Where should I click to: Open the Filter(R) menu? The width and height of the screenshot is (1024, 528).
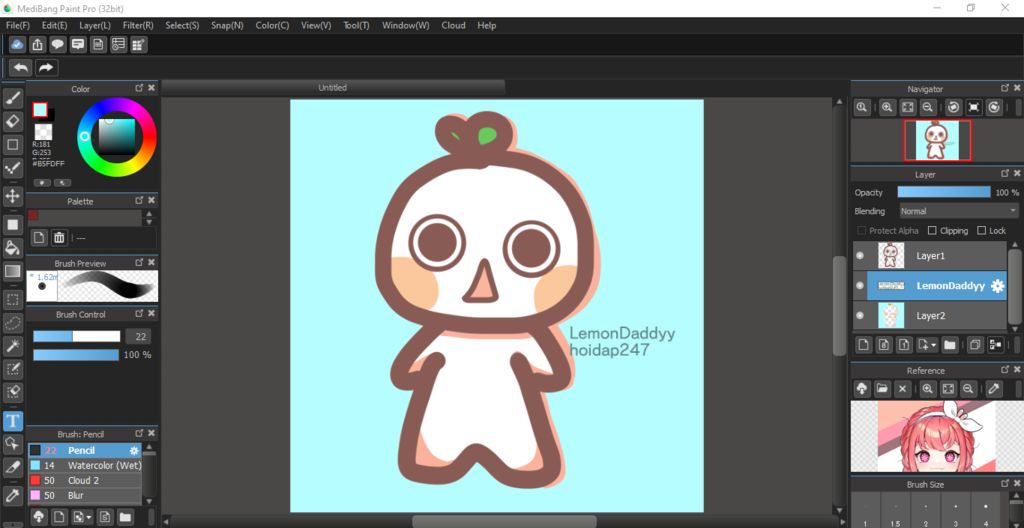tap(138, 25)
